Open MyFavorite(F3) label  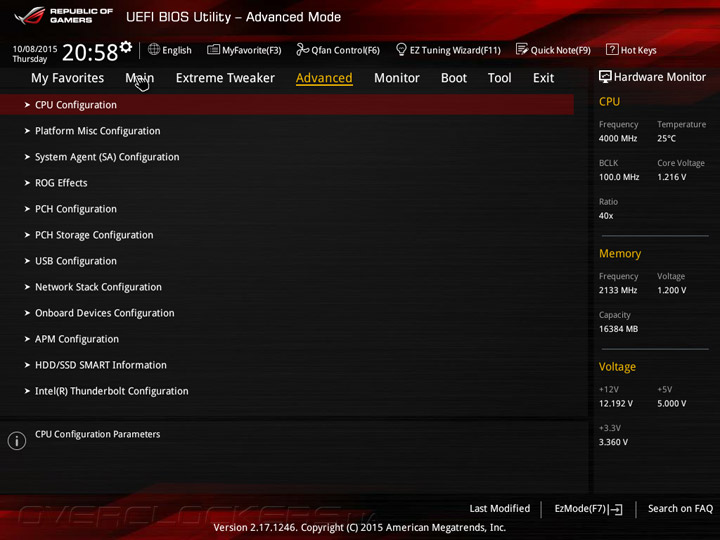(252, 50)
